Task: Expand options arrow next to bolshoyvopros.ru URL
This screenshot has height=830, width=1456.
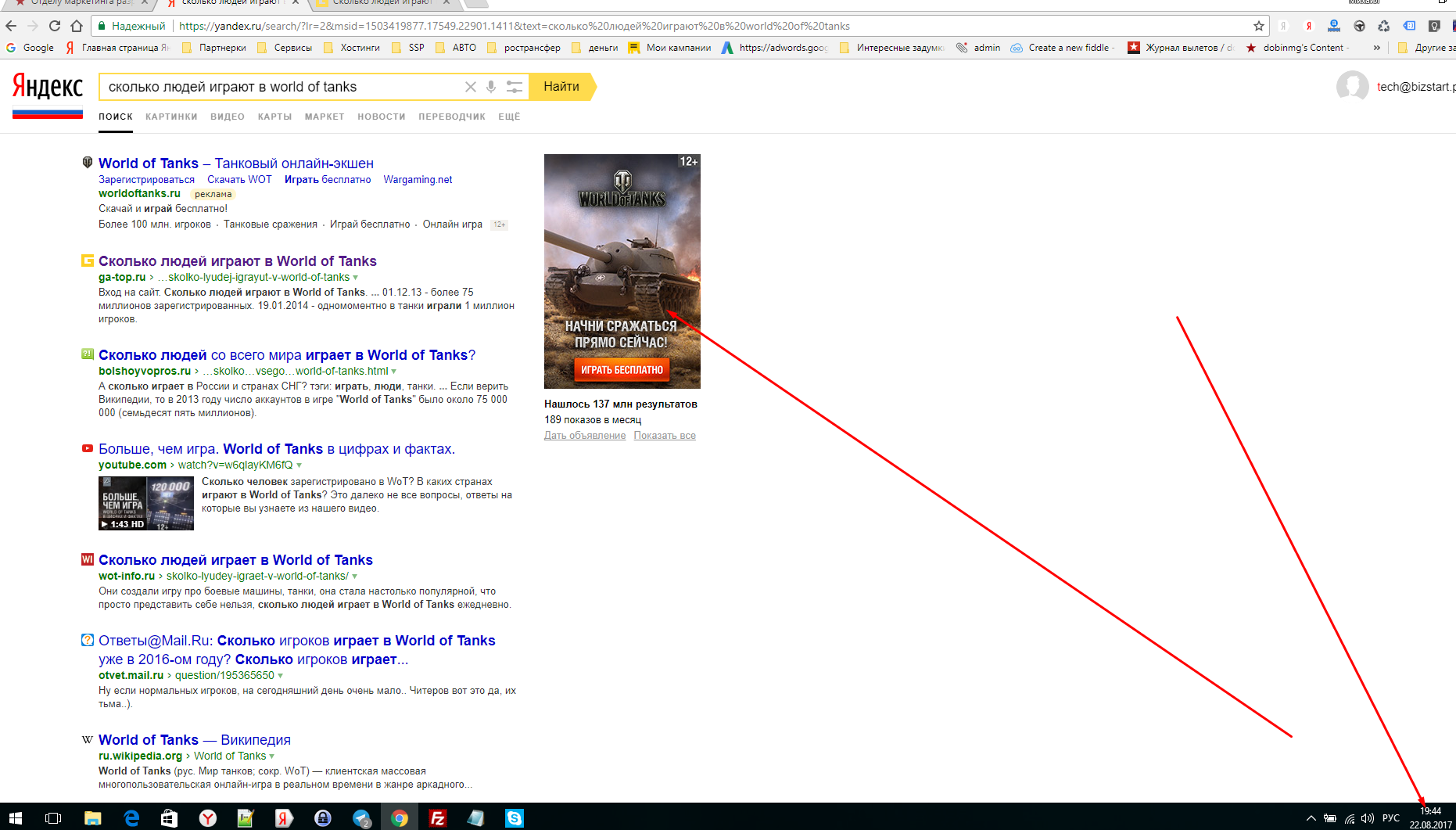Action: coord(394,372)
